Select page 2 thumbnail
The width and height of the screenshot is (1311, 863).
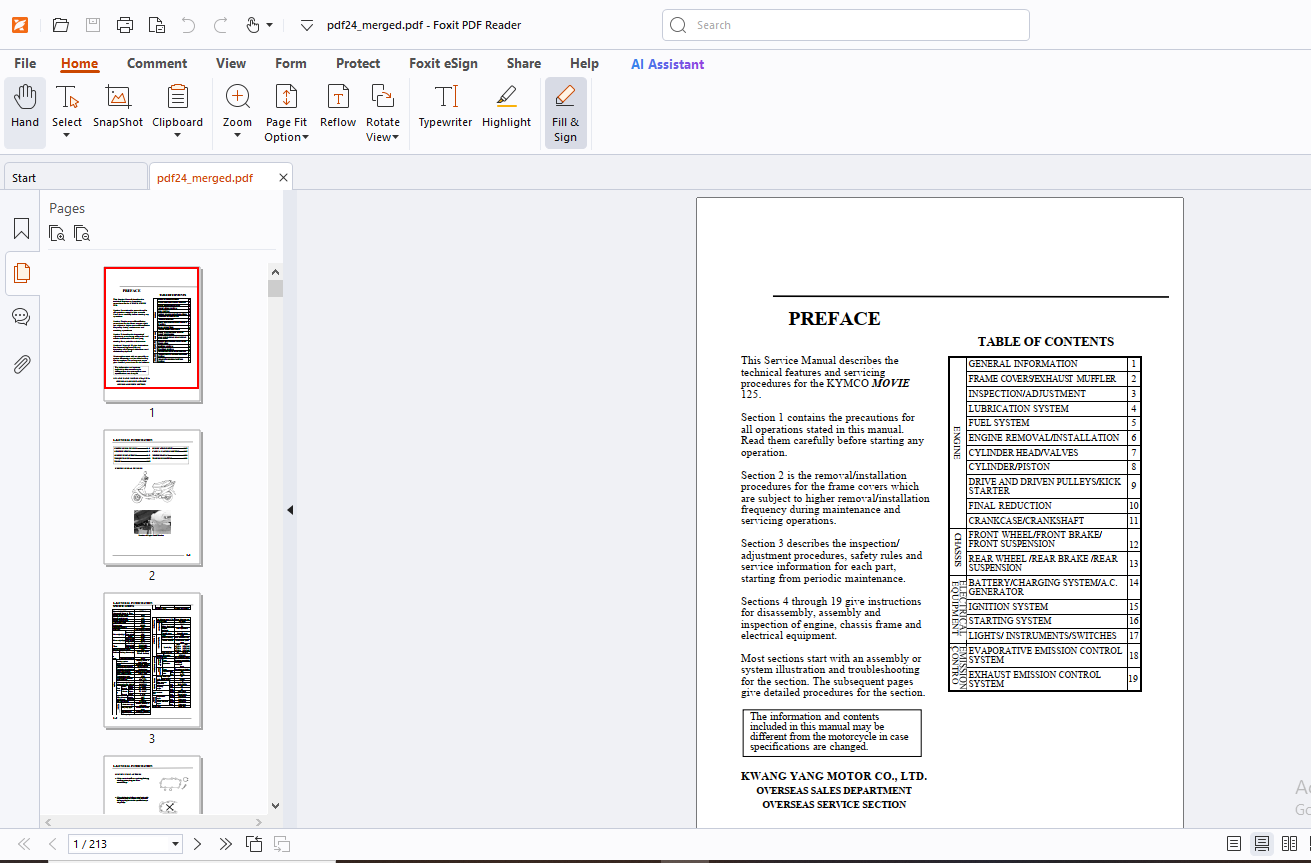pos(152,497)
